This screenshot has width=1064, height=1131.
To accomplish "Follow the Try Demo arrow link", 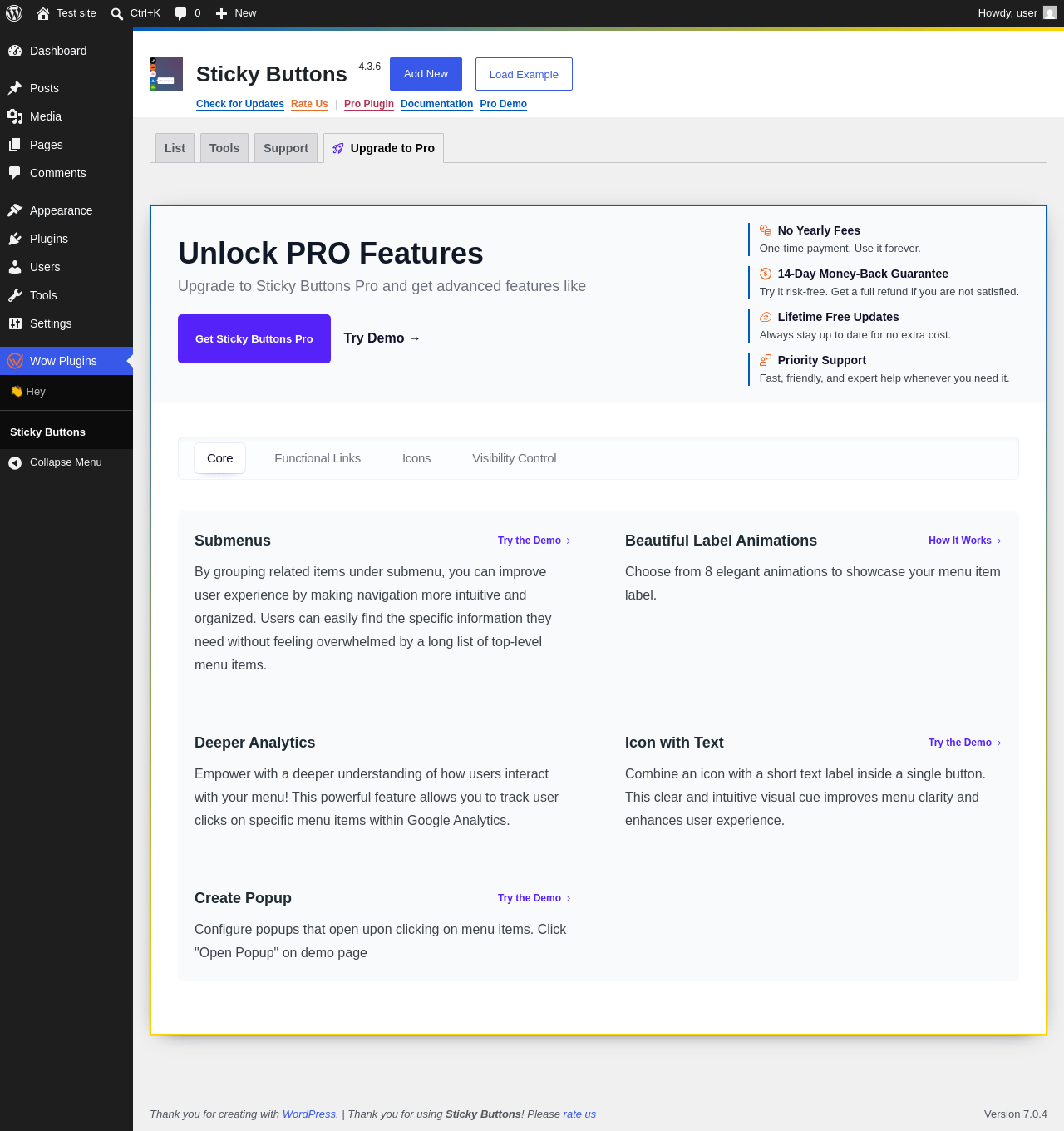I will [x=382, y=338].
